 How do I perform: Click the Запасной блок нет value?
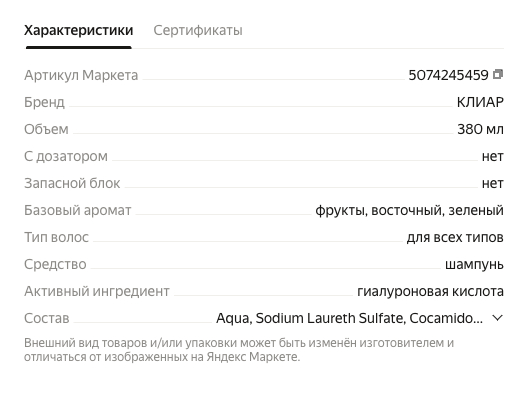[x=493, y=184]
